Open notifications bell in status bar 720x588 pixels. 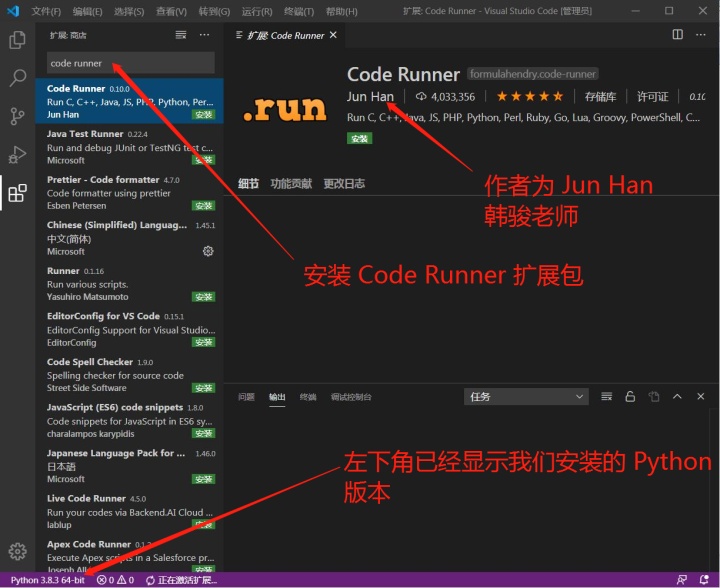tap(704, 580)
